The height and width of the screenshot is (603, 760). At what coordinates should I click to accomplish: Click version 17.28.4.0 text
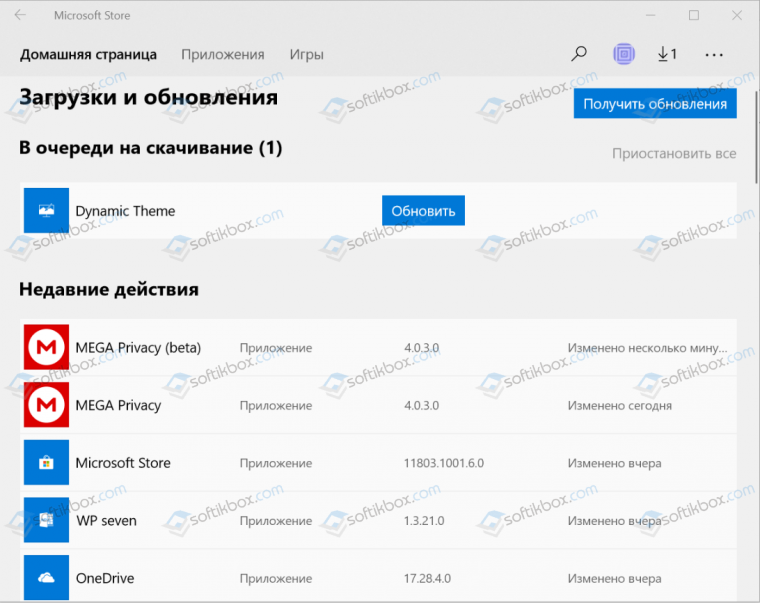point(428,578)
